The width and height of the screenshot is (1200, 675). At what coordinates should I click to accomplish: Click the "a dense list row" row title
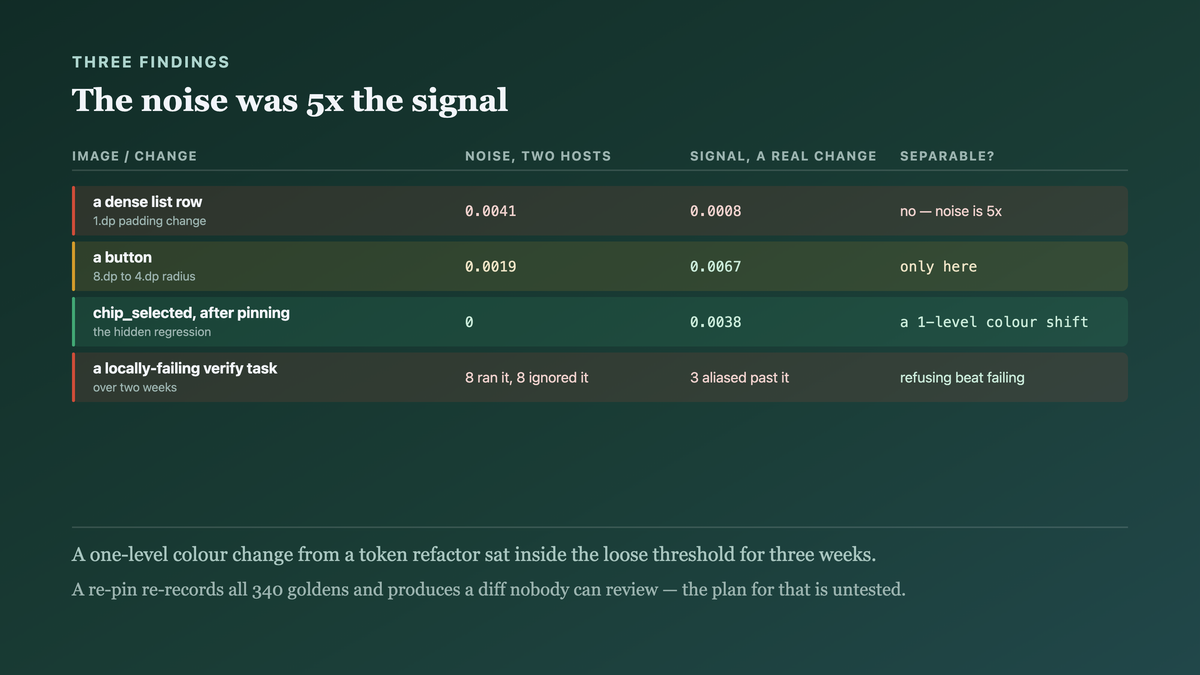[x=148, y=202]
